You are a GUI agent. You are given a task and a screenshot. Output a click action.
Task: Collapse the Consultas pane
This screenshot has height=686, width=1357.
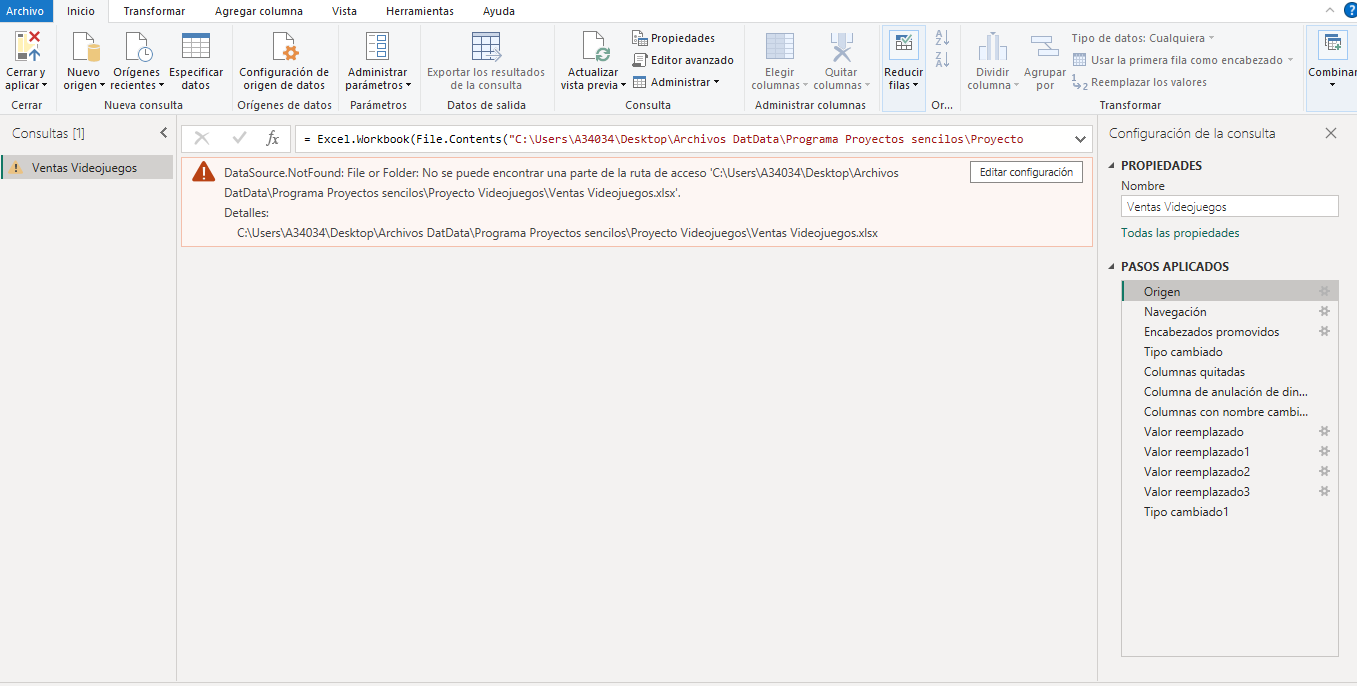(x=164, y=133)
